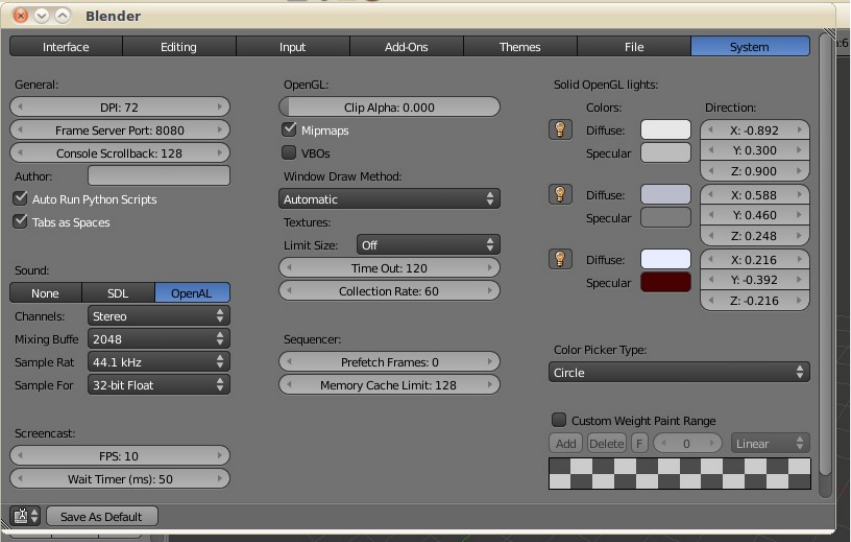851x542 pixels.
Task: Decrease Memory Cache Limit with left arrow
Action: (x=289, y=385)
